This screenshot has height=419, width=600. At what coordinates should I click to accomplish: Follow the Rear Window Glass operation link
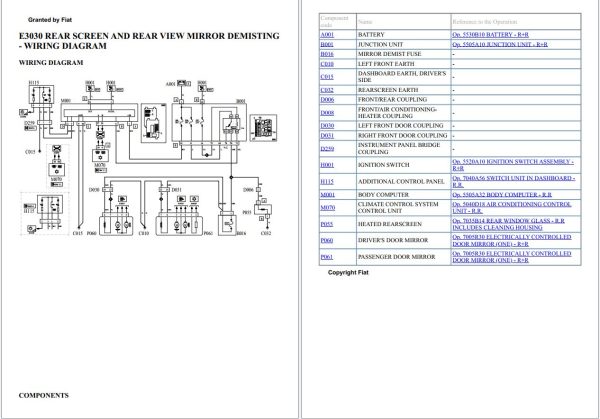click(509, 224)
